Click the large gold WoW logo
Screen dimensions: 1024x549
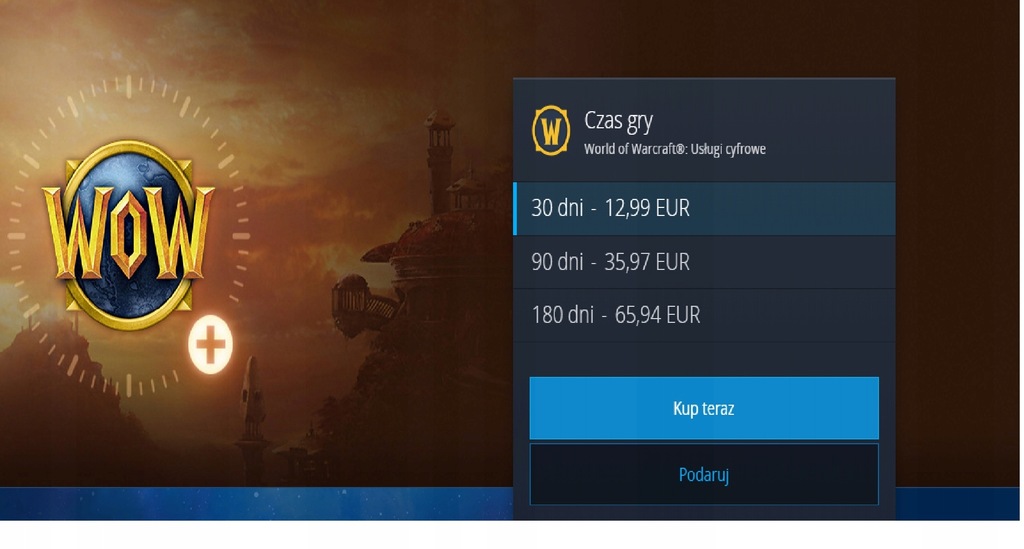pyautogui.click(x=128, y=234)
